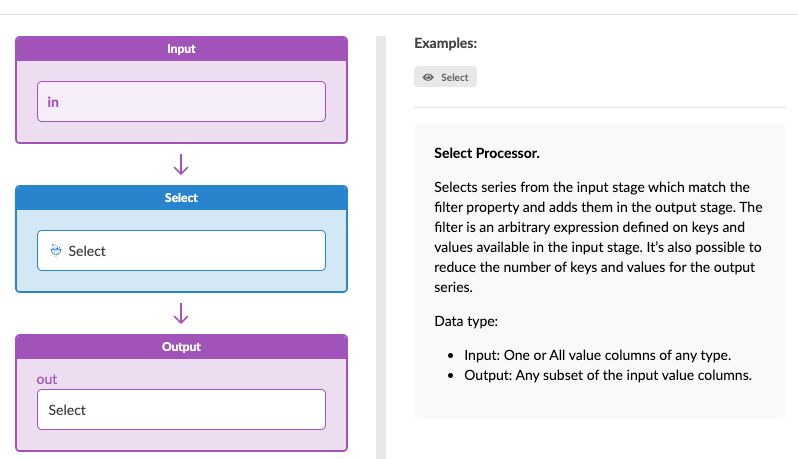The height and width of the screenshot is (459, 798).
Task: Click the 'out' label in Output stage
Action: tap(47, 379)
